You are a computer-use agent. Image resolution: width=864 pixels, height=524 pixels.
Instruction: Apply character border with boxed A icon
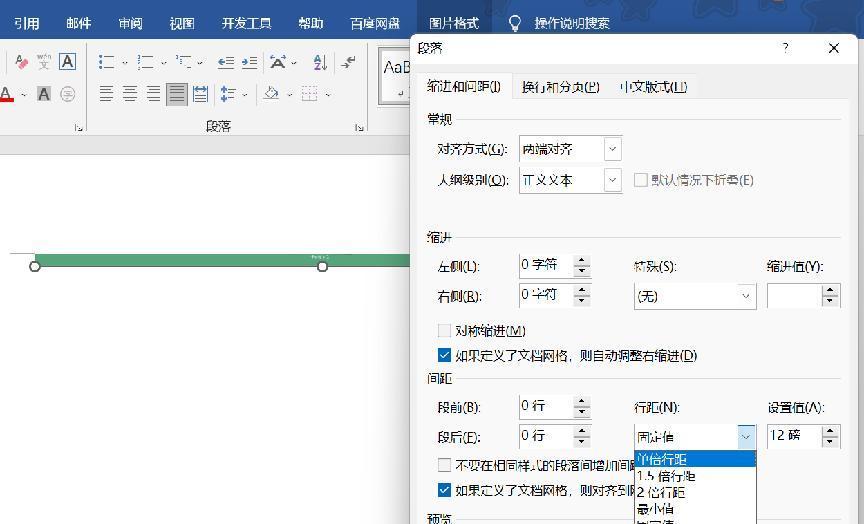[67, 62]
